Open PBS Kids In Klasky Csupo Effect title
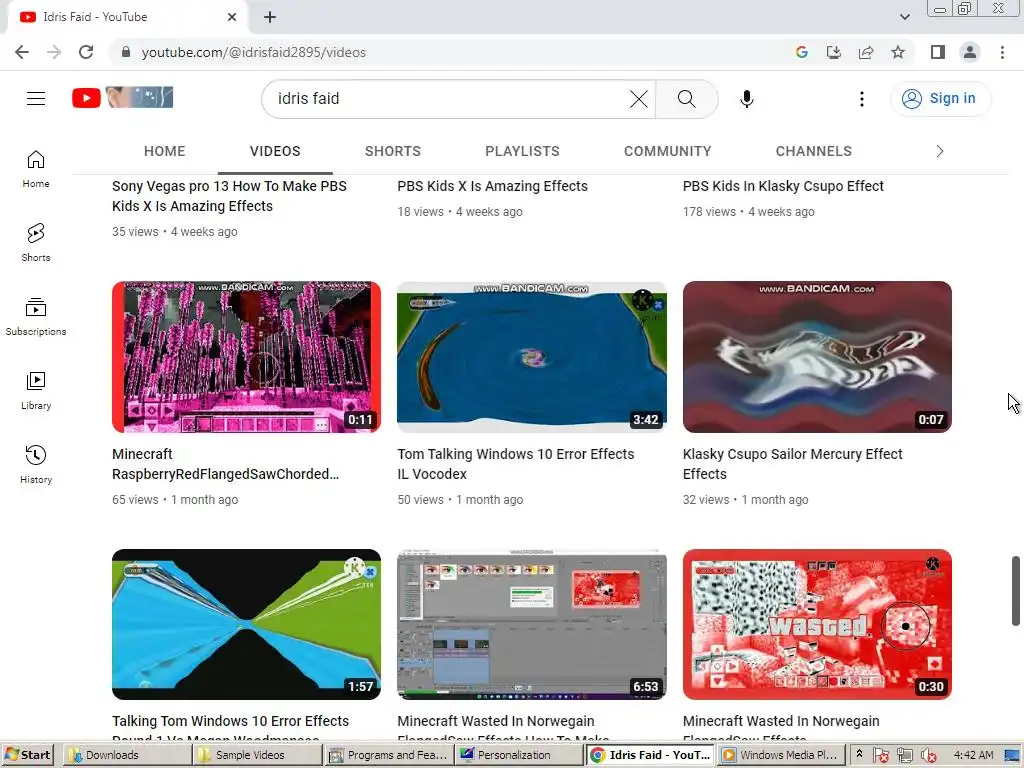The height and width of the screenshot is (768, 1024). (783, 186)
